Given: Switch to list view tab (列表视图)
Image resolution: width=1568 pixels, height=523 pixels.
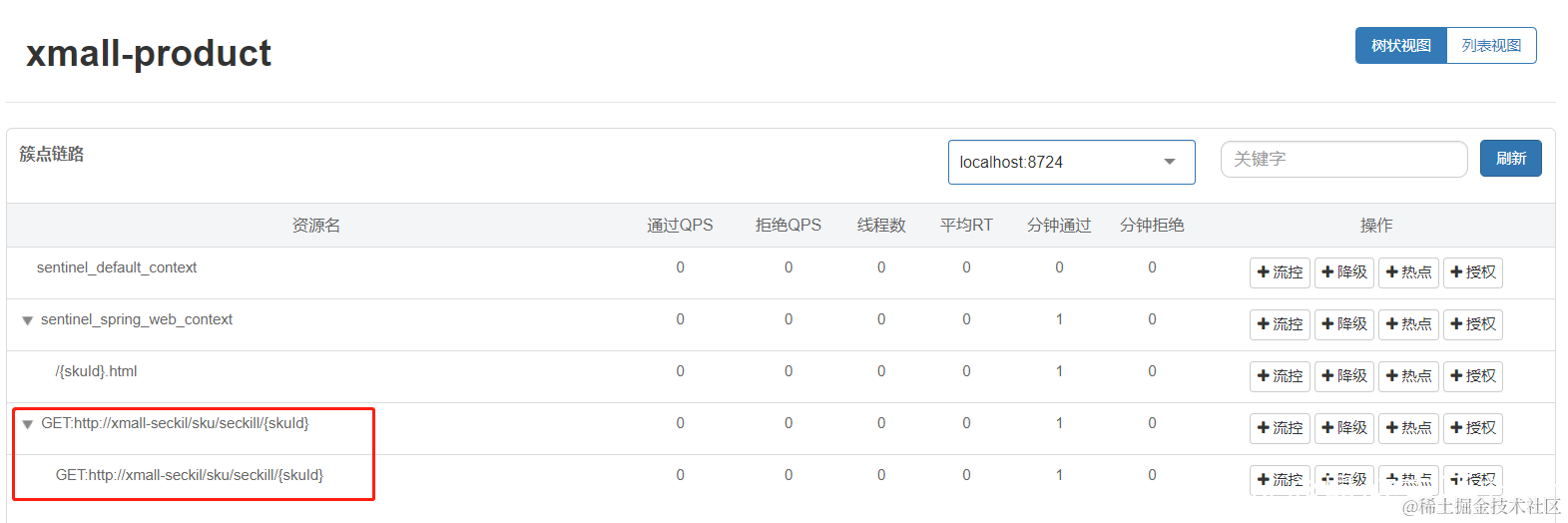Looking at the screenshot, I should click(1491, 46).
